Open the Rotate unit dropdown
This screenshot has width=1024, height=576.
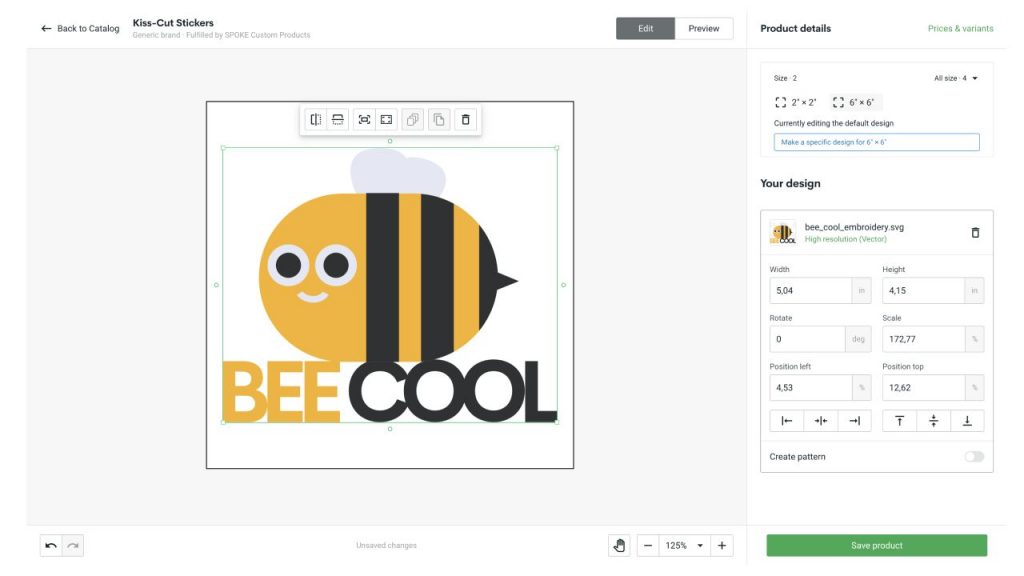(856, 338)
